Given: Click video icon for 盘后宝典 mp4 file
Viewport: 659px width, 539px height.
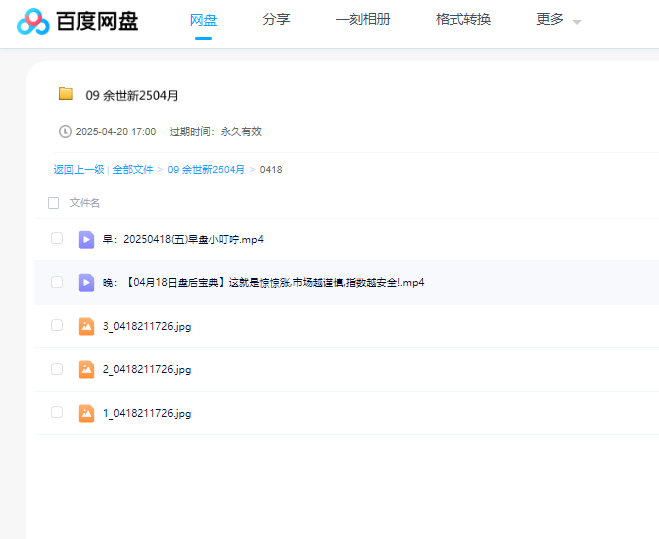Looking at the screenshot, I should click(87, 283).
